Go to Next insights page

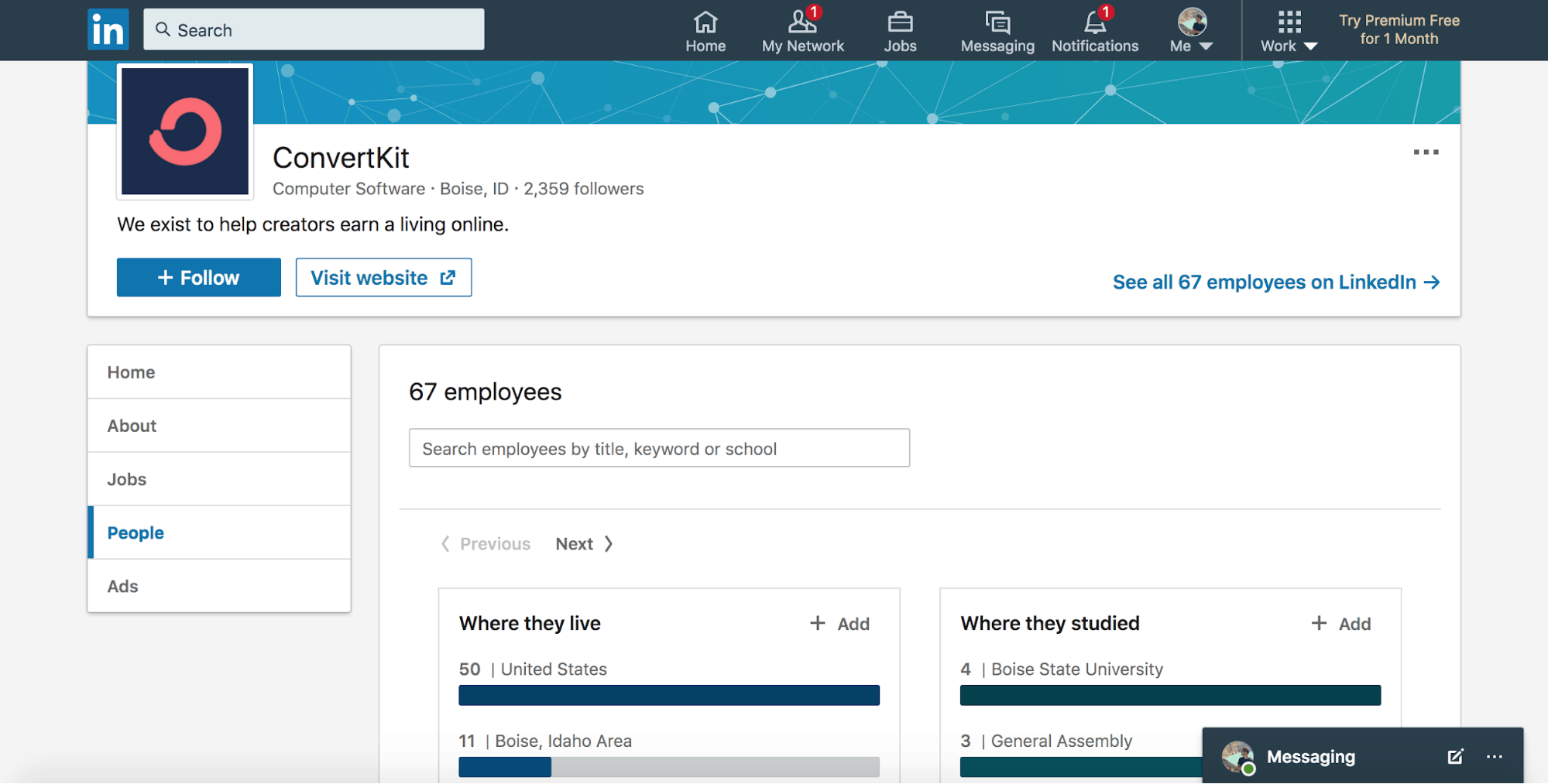(x=585, y=544)
